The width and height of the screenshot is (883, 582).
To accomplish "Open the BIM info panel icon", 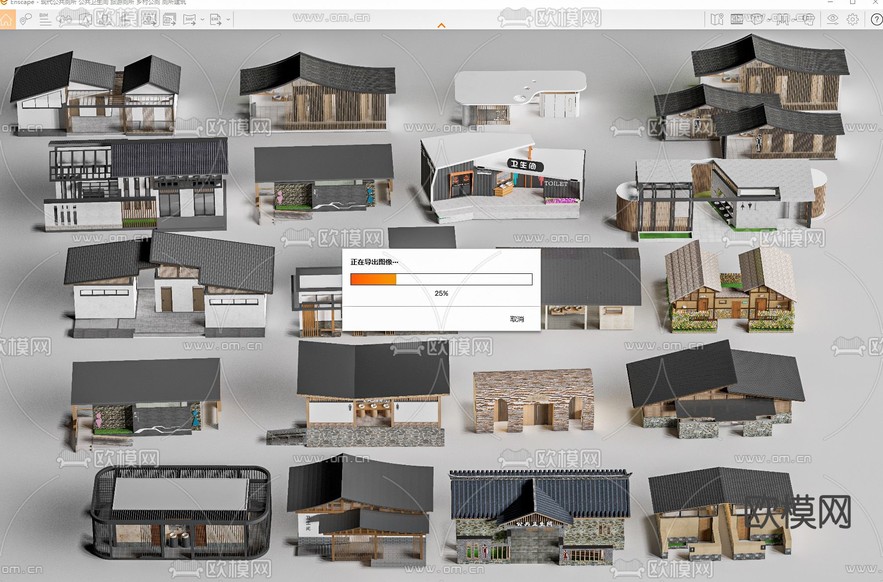I will (46, 20).
